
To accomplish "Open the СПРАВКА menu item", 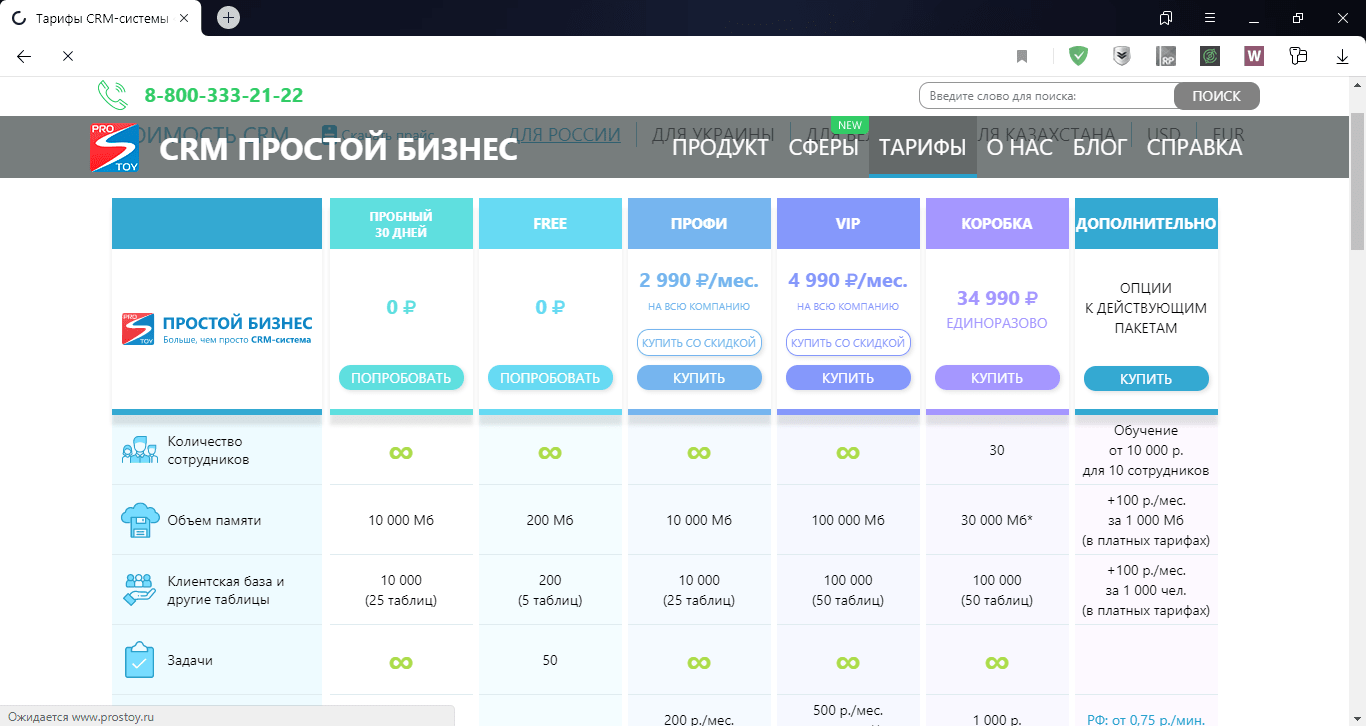I will coord(1194,148).
